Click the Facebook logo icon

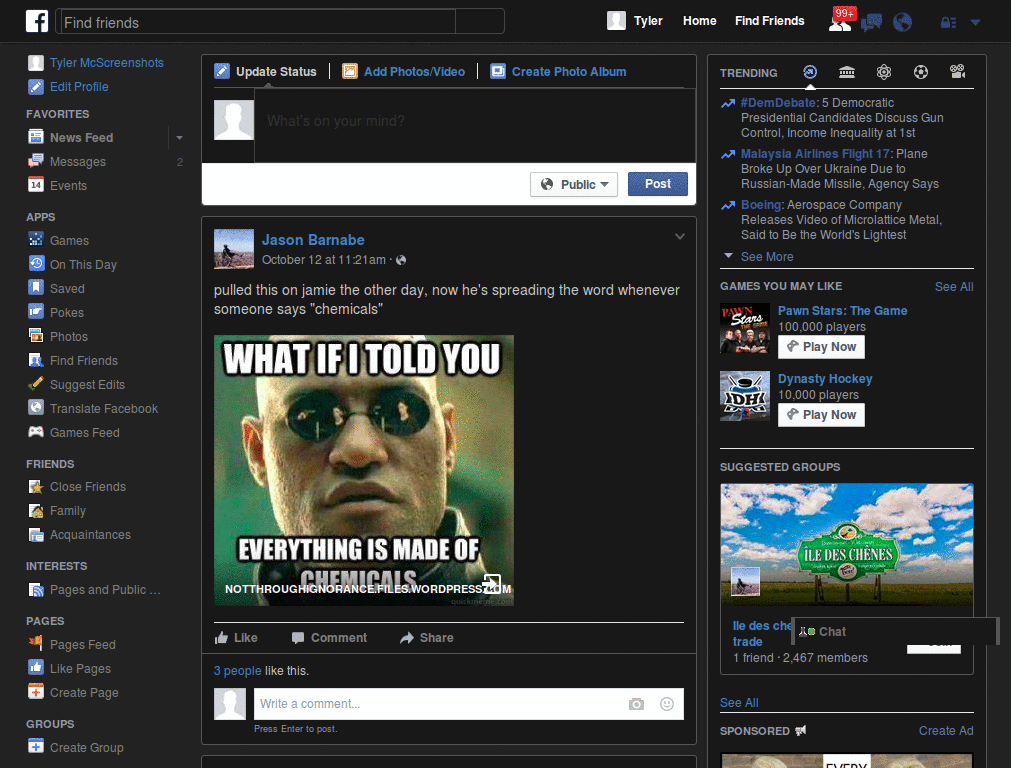[37, 22]
